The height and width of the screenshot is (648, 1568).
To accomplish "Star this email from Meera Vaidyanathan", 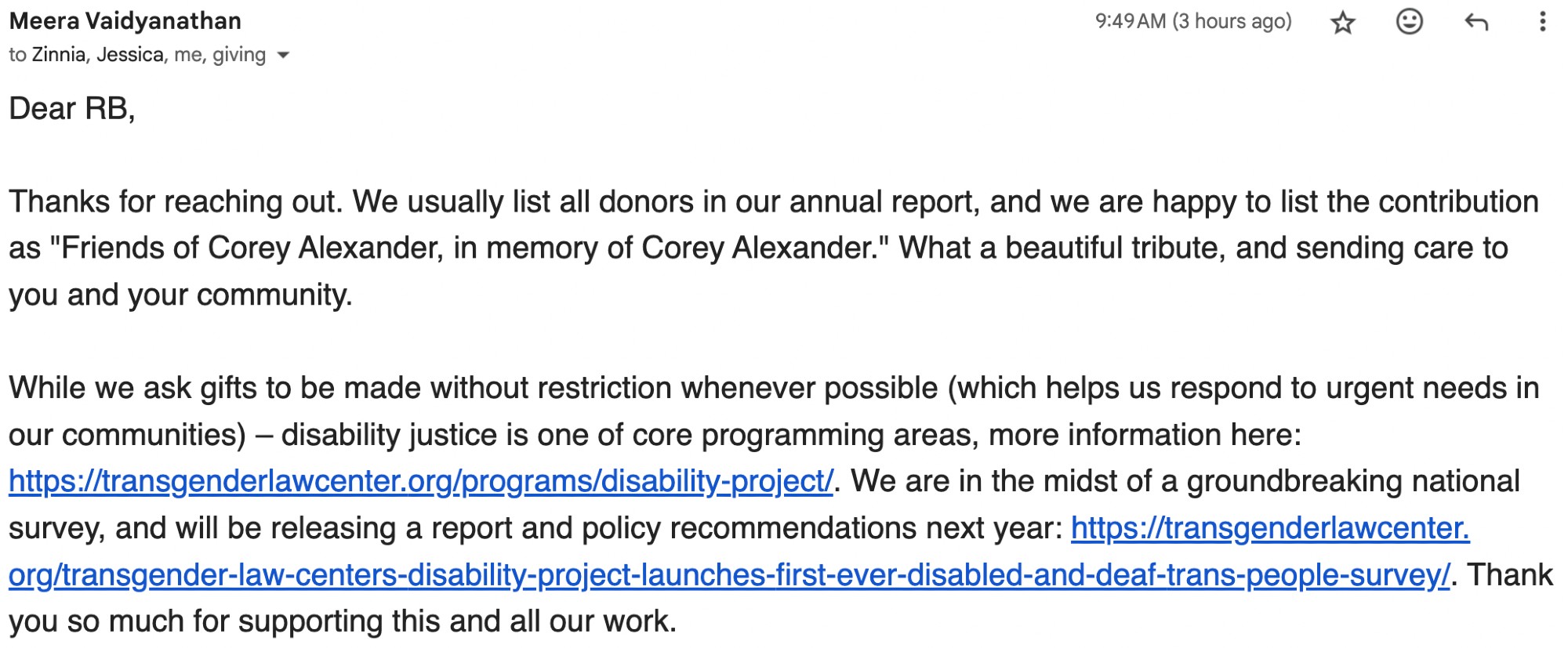I will [1342, 23].
